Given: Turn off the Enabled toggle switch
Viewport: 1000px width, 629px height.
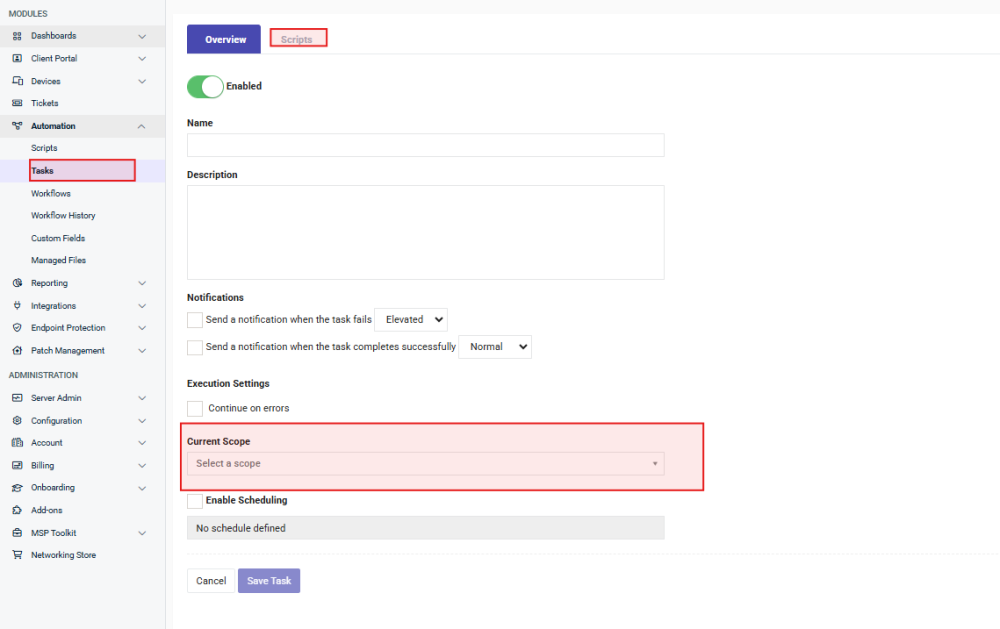Looking at the screenshot, I should [205, 86].
